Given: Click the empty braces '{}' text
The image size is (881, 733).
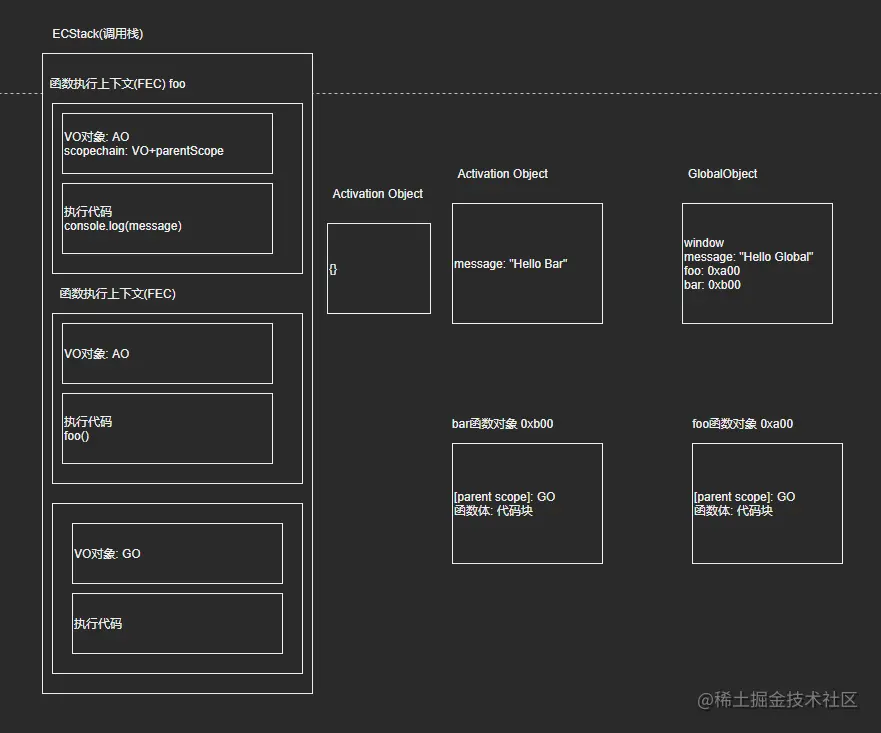Looking at the screenshot, I should point(333,270).
